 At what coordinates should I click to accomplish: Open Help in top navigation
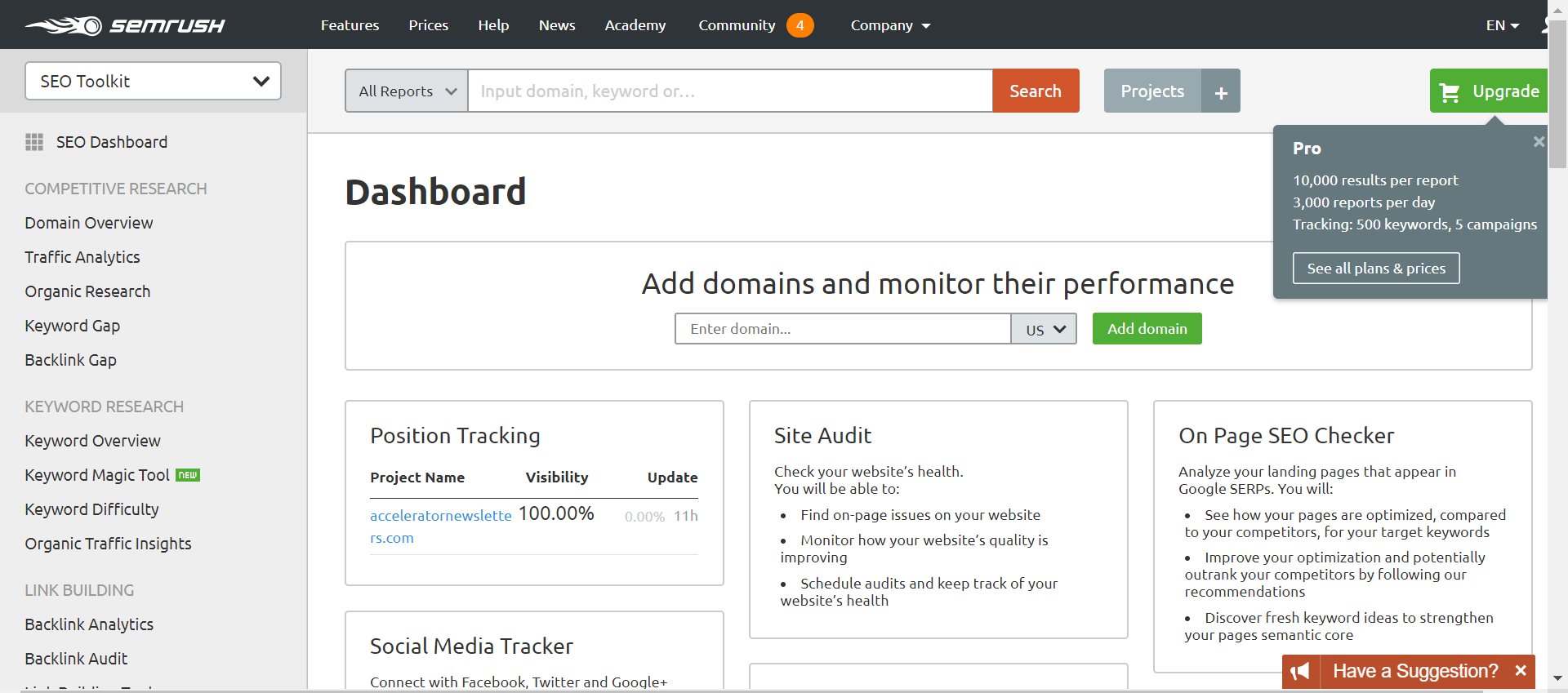493,25
